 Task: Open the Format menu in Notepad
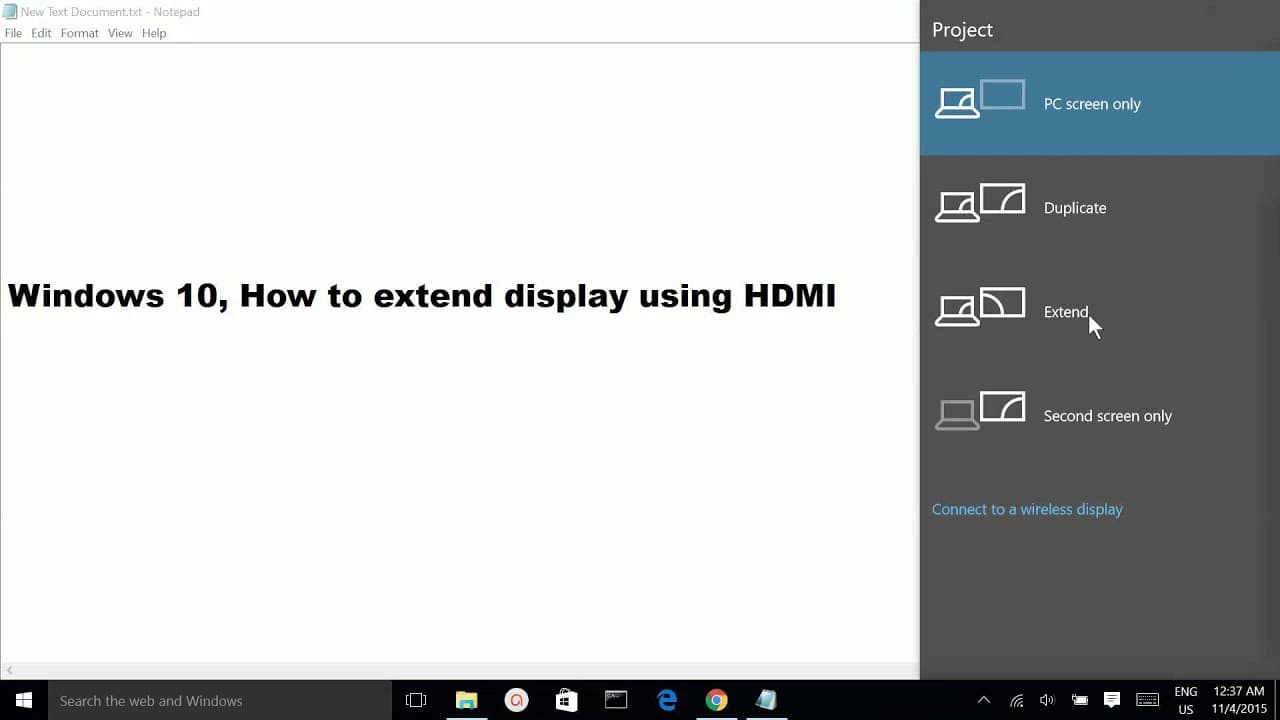pyautogui.click(x=79, y=33)
